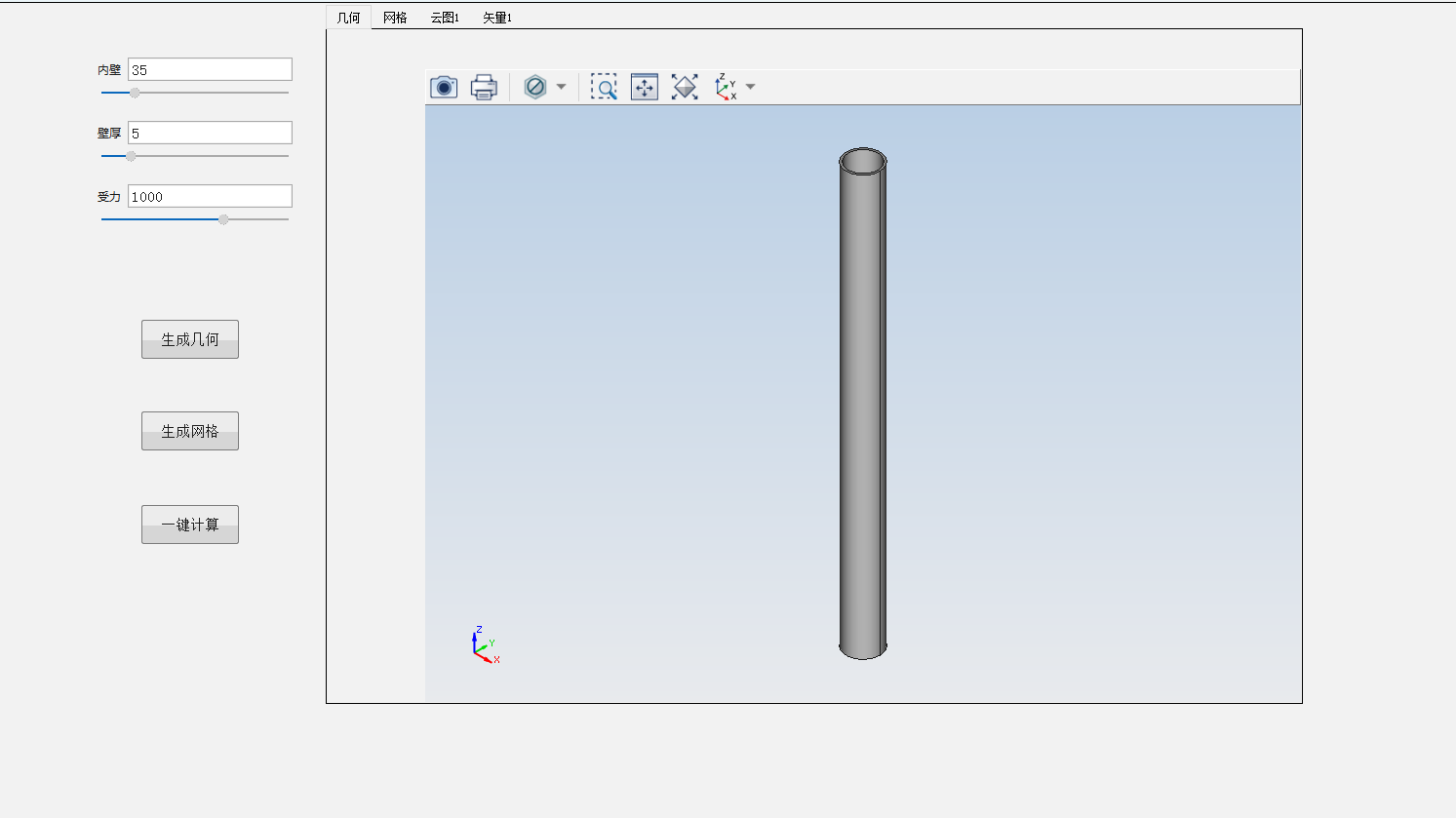This screenshot has width=1456, height=818.
Task: Click the 受力 label text
Action: click(x=109, y=197)
